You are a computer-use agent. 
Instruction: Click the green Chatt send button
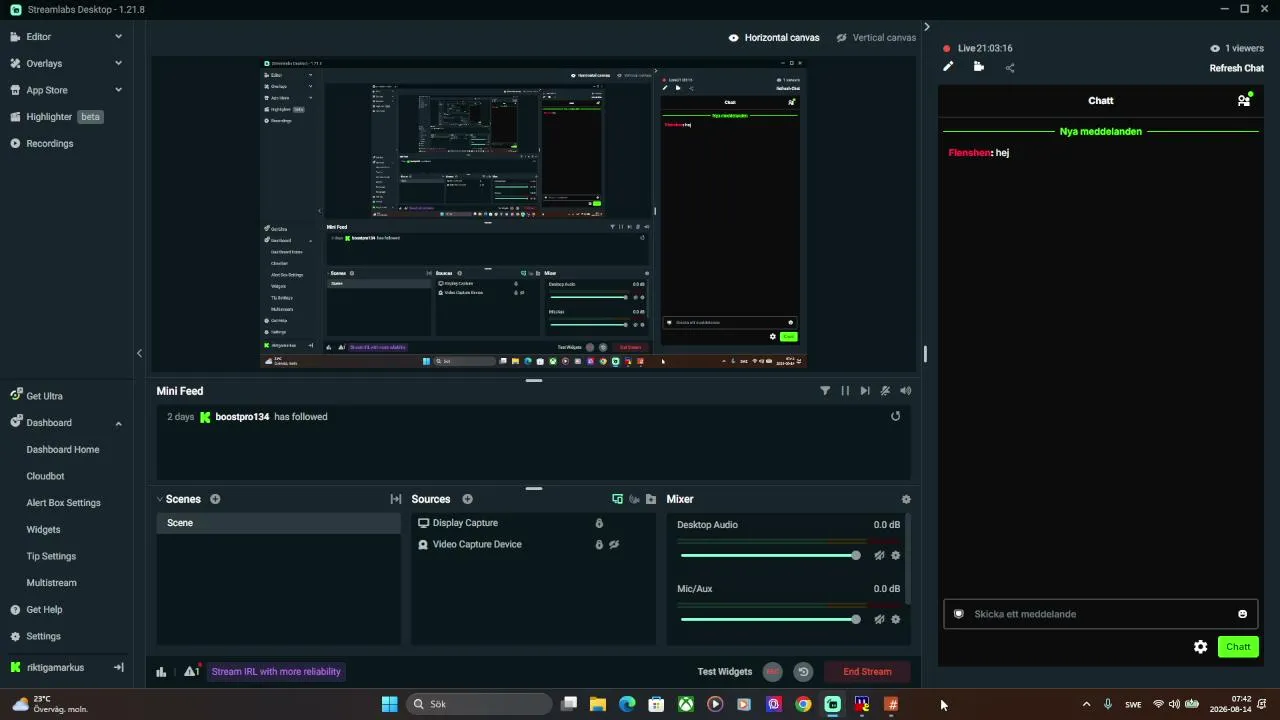[x=1238, y=647]
